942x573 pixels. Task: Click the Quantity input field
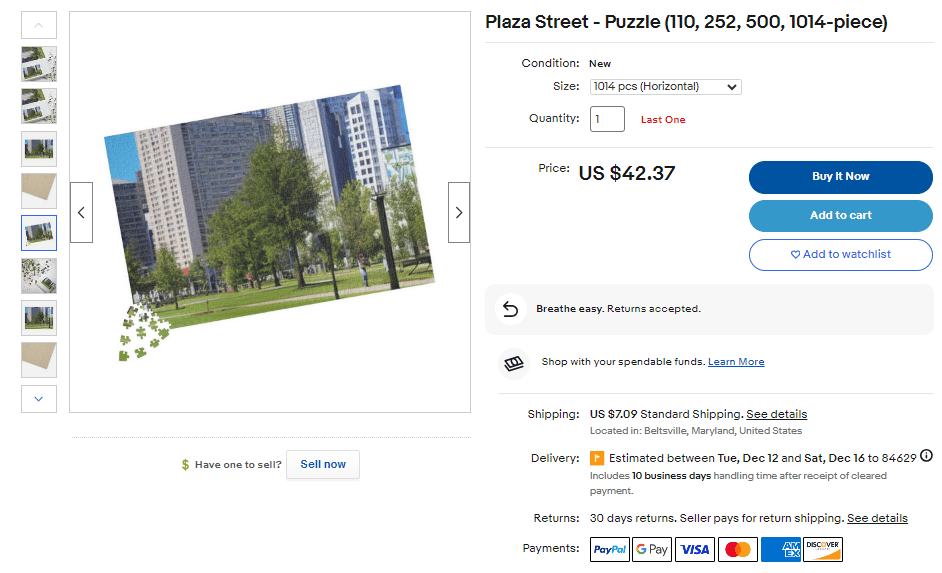[607, 119]
